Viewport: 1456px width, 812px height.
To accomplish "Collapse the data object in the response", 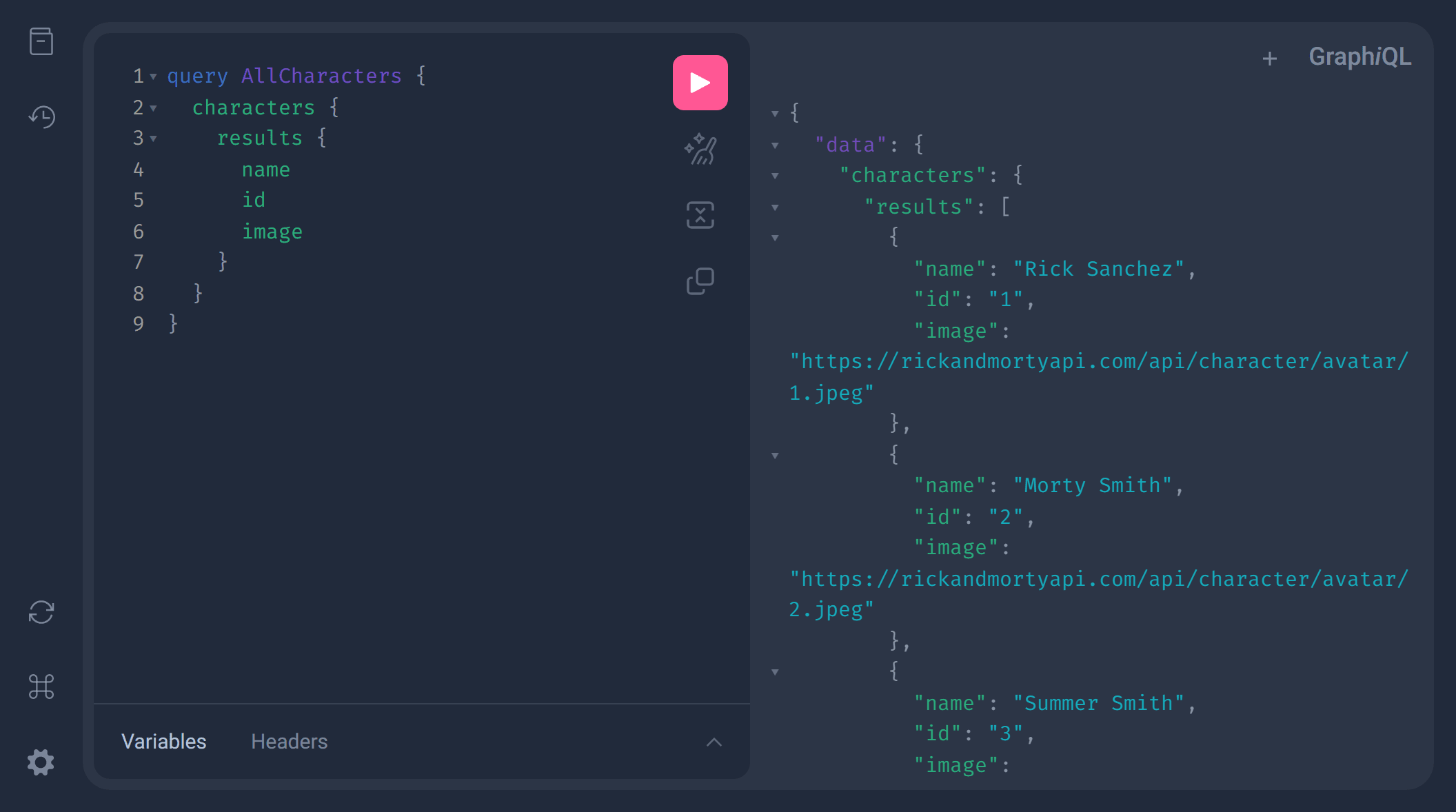I will click(776, 145).
